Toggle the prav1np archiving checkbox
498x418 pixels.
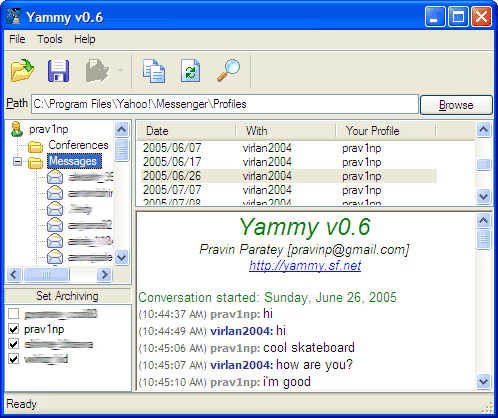(x=14, y=329)
